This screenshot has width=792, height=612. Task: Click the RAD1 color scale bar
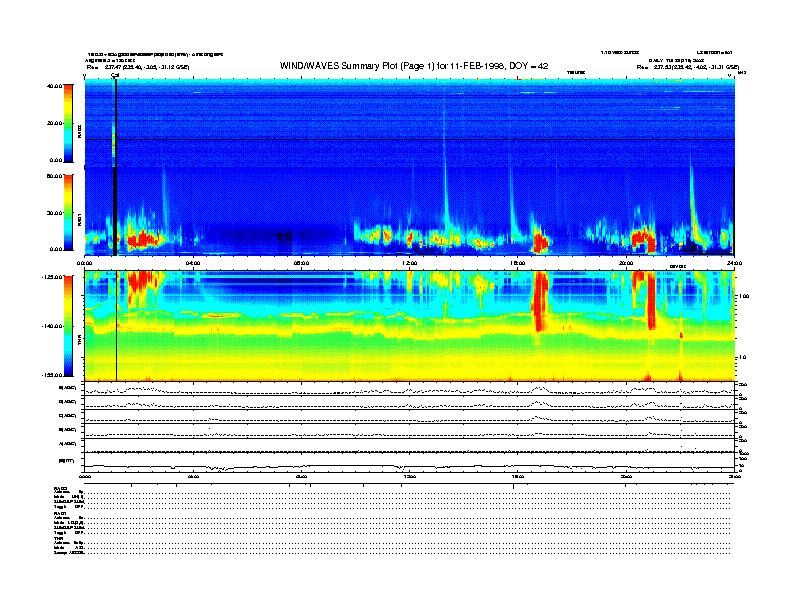68,213
